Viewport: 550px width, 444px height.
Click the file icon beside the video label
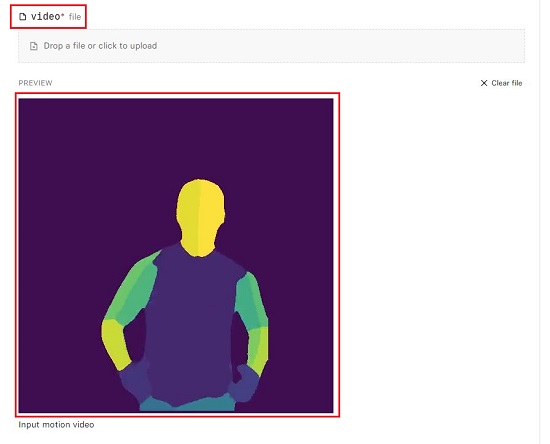[x=22, y=17]
